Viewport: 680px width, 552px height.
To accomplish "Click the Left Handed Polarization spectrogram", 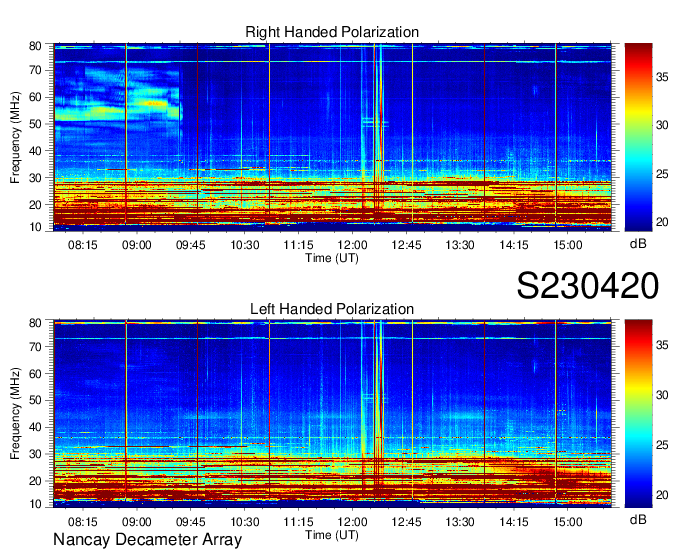I will point(332,414).
